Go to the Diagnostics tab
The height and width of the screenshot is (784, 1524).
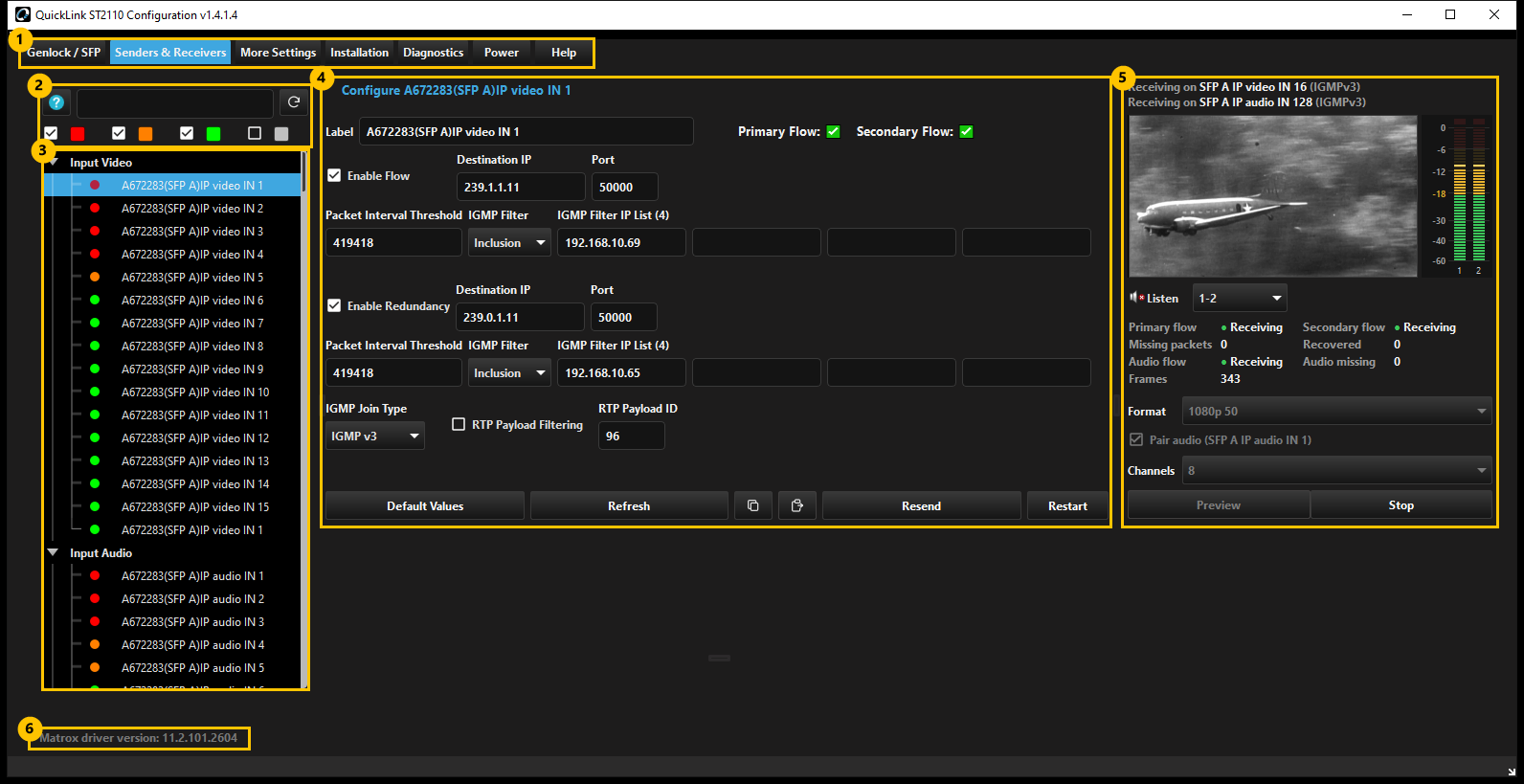pyautogui.click(x=433, y=53)
